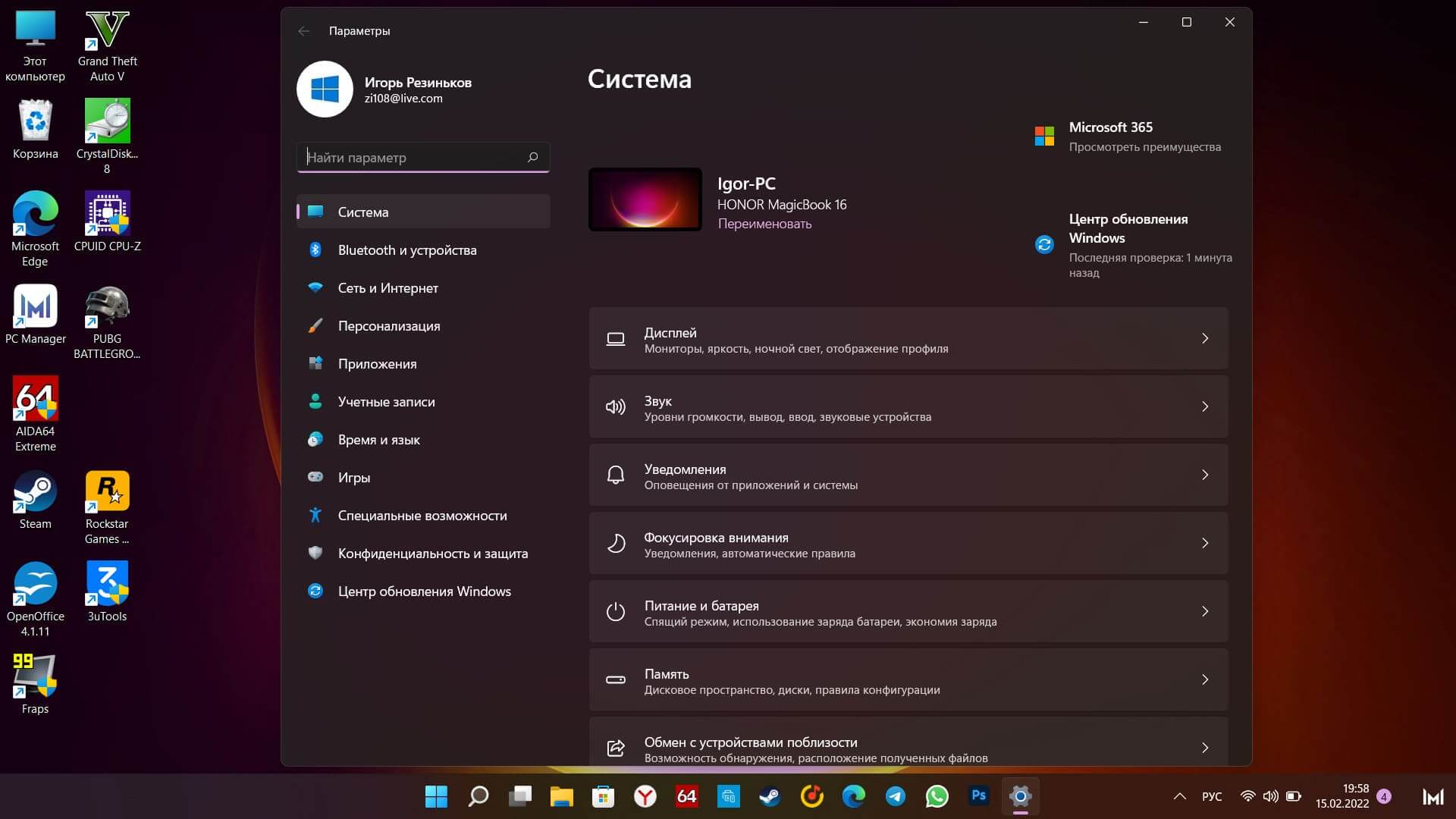Click Персонализация in settings sidebar

click(x=389, y=325)
